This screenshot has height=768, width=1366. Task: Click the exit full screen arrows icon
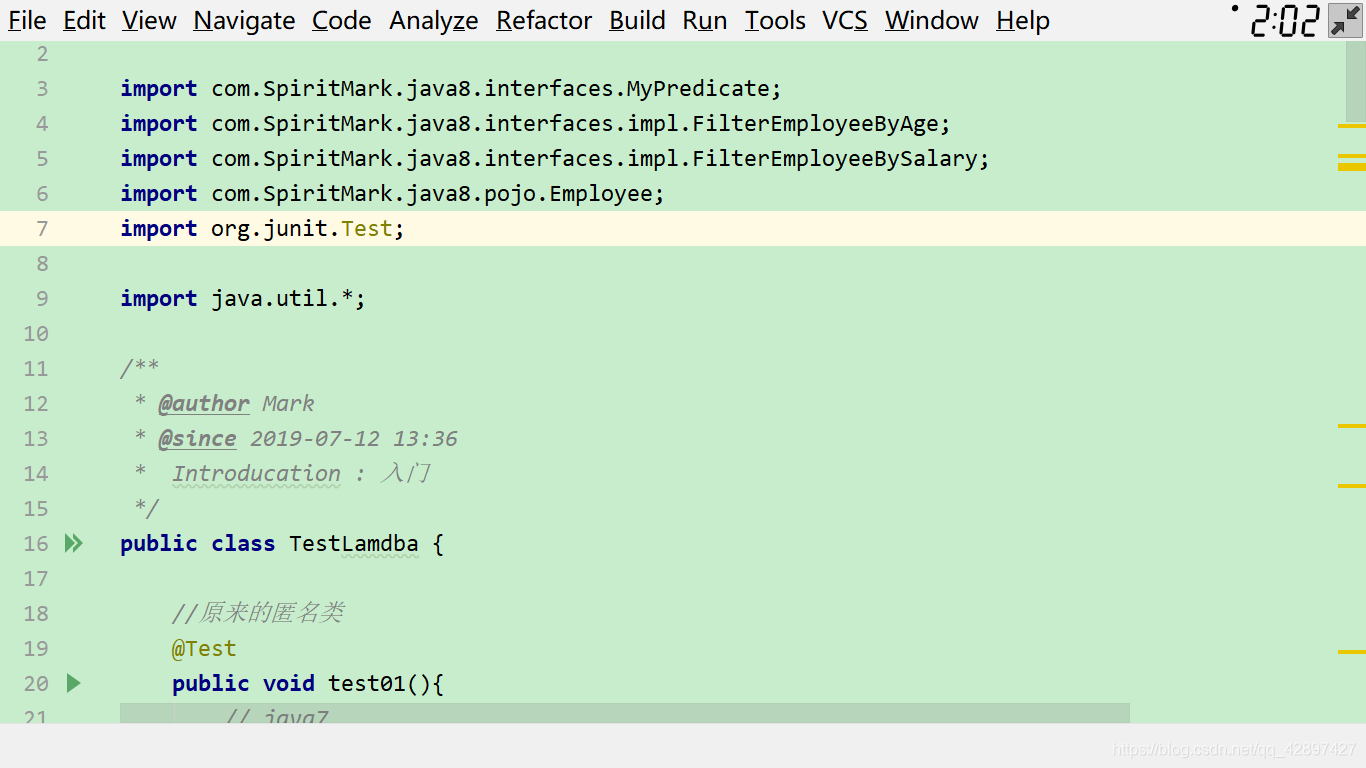pos(1345,20)
